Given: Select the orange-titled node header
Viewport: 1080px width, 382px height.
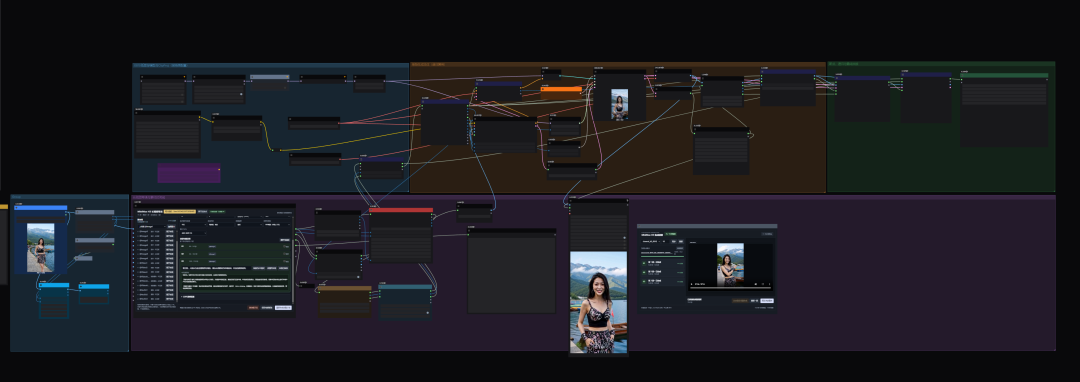Looking at the screenshot, I should point(561,89).
